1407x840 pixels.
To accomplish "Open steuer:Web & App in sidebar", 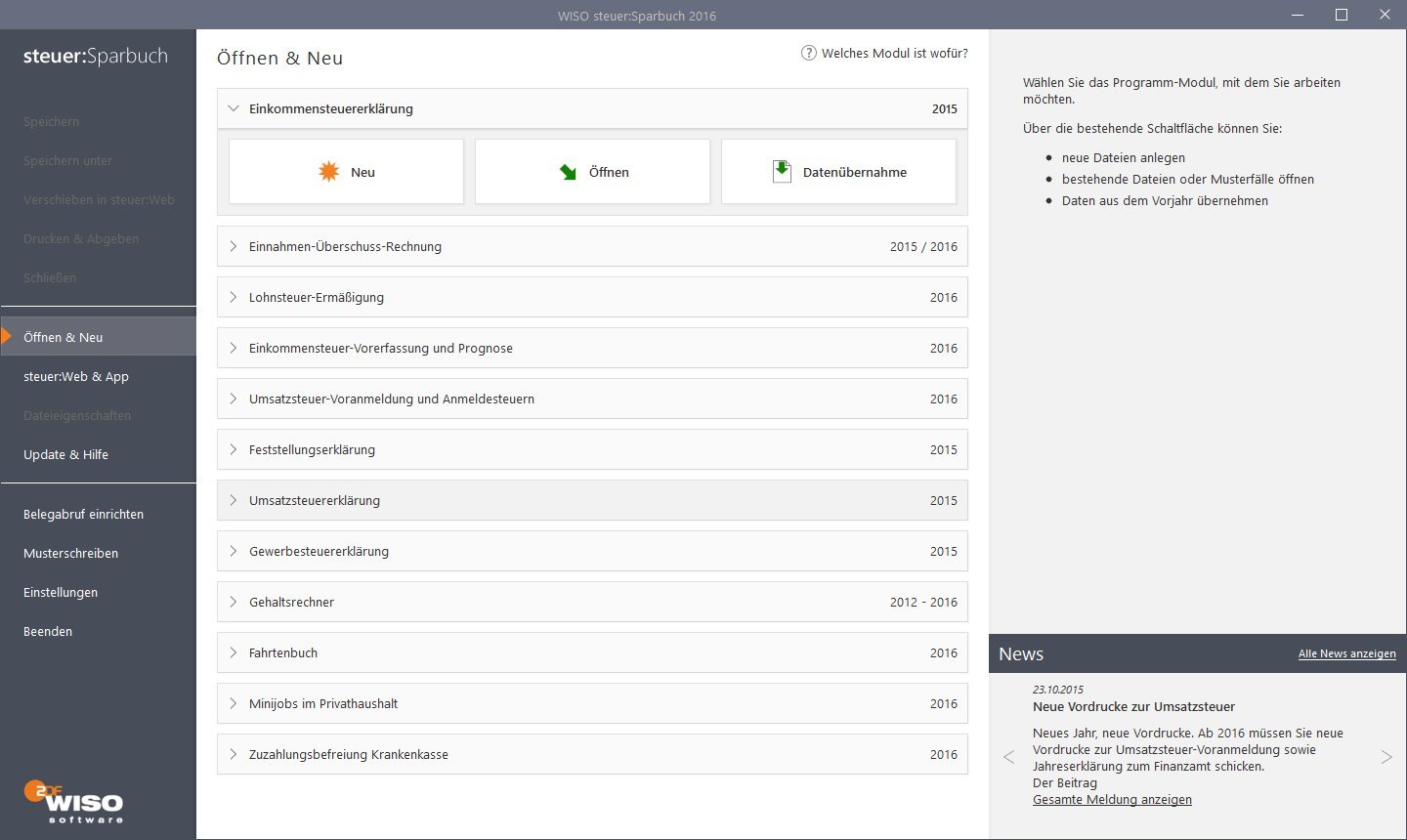I will coord(76,376).
